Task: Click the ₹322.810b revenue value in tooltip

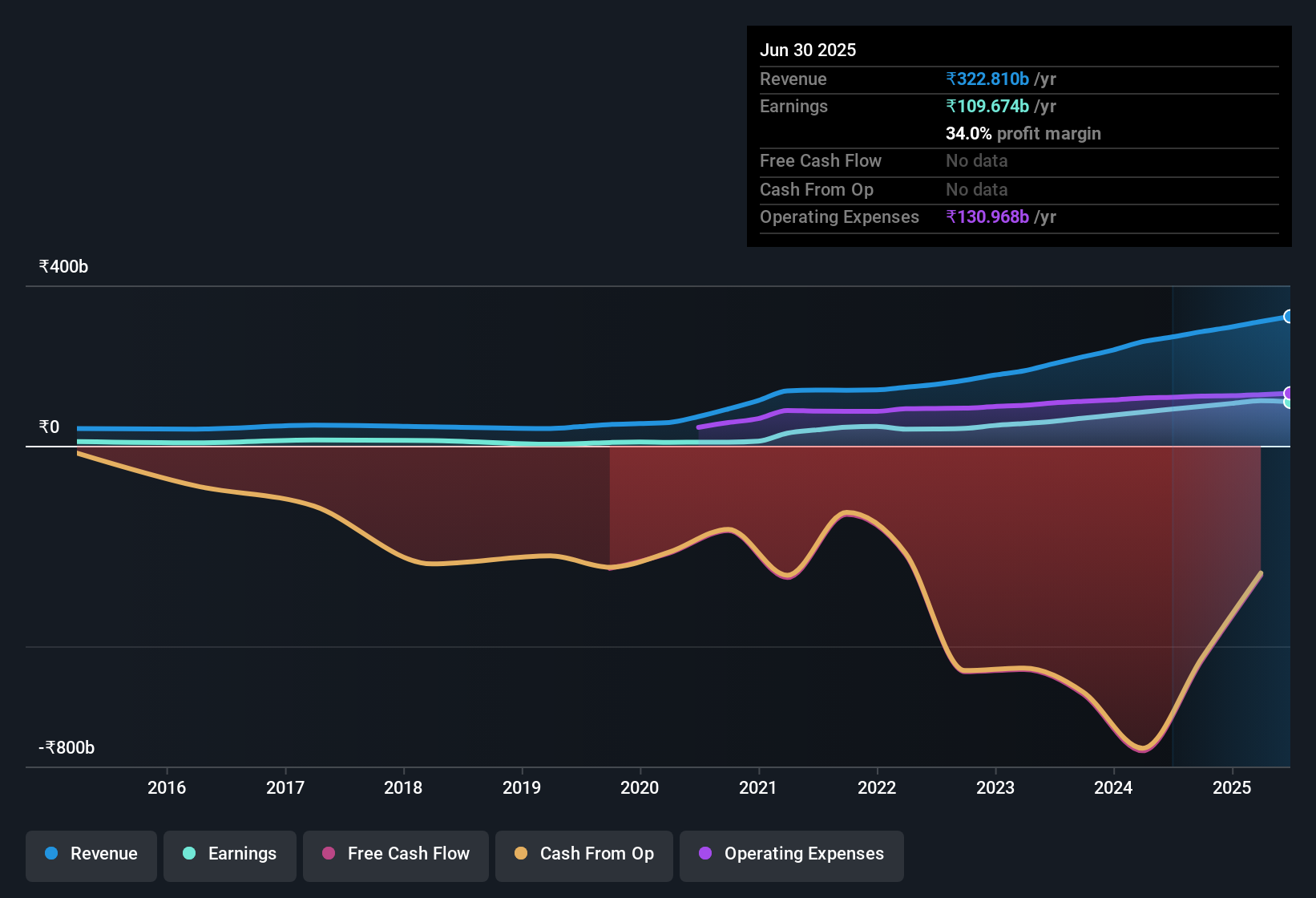Action: coord(987,79)
